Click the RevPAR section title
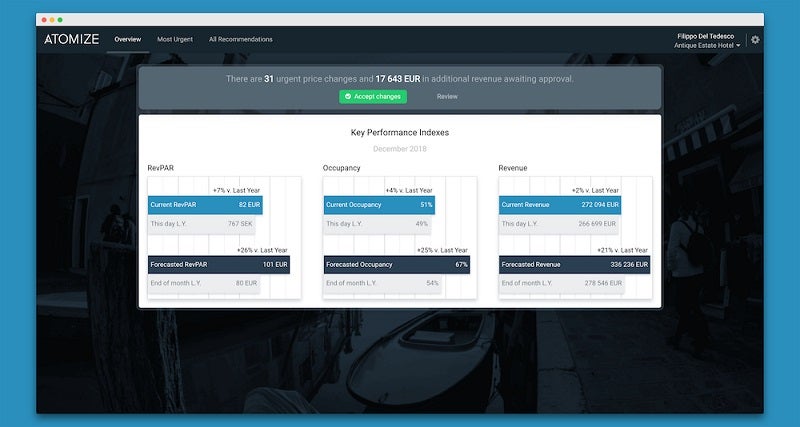 [x=160, y=168]
